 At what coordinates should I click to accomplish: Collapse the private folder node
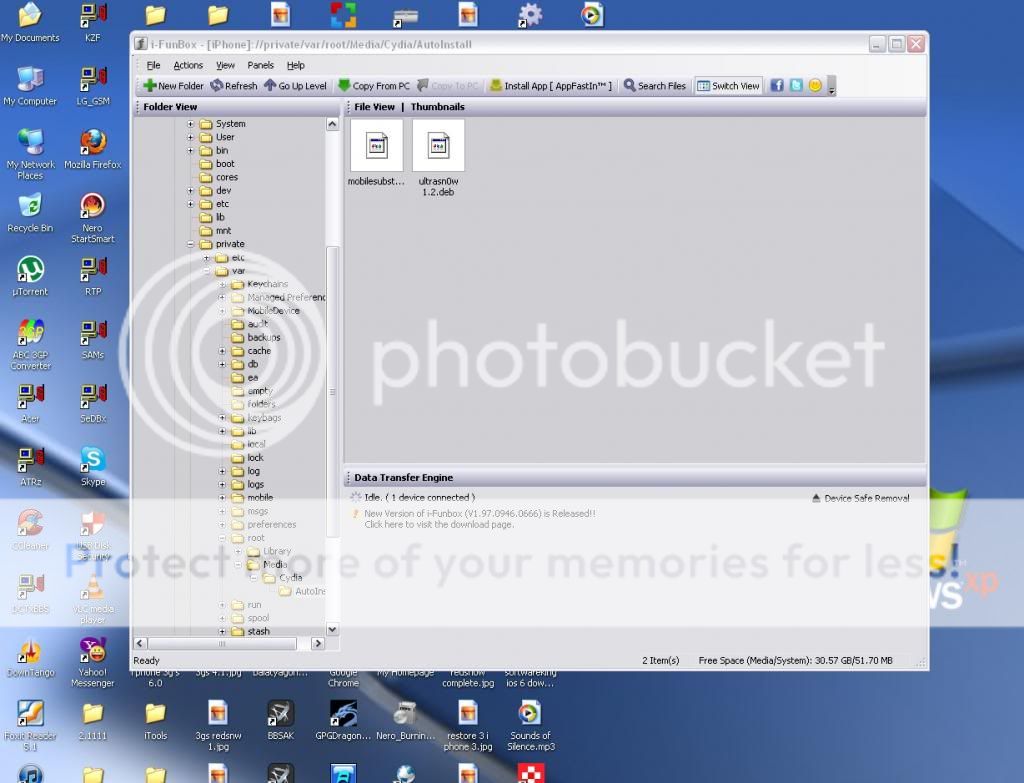coord(191,244)
